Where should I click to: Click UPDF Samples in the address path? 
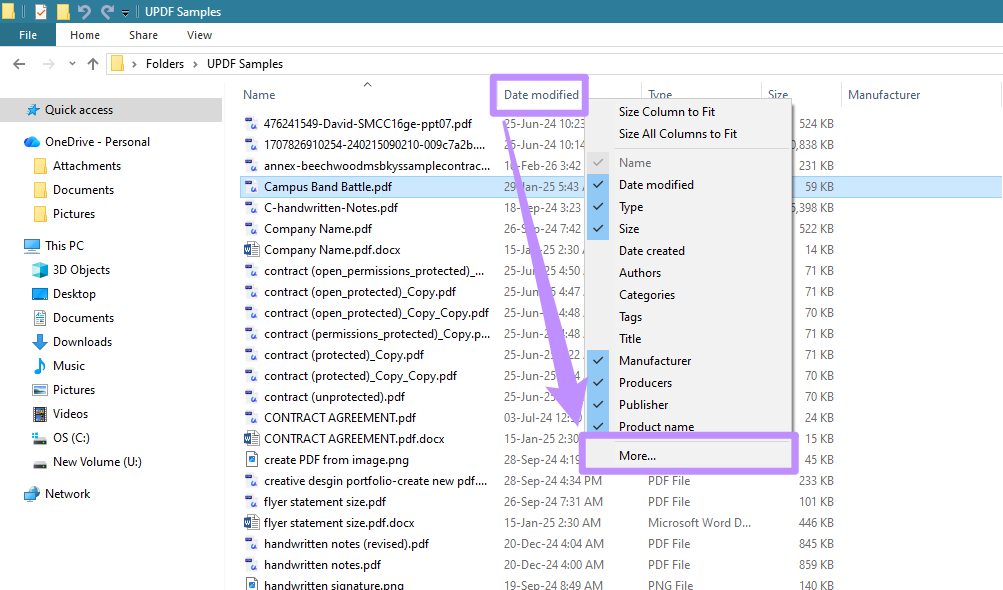click(244, 64)
